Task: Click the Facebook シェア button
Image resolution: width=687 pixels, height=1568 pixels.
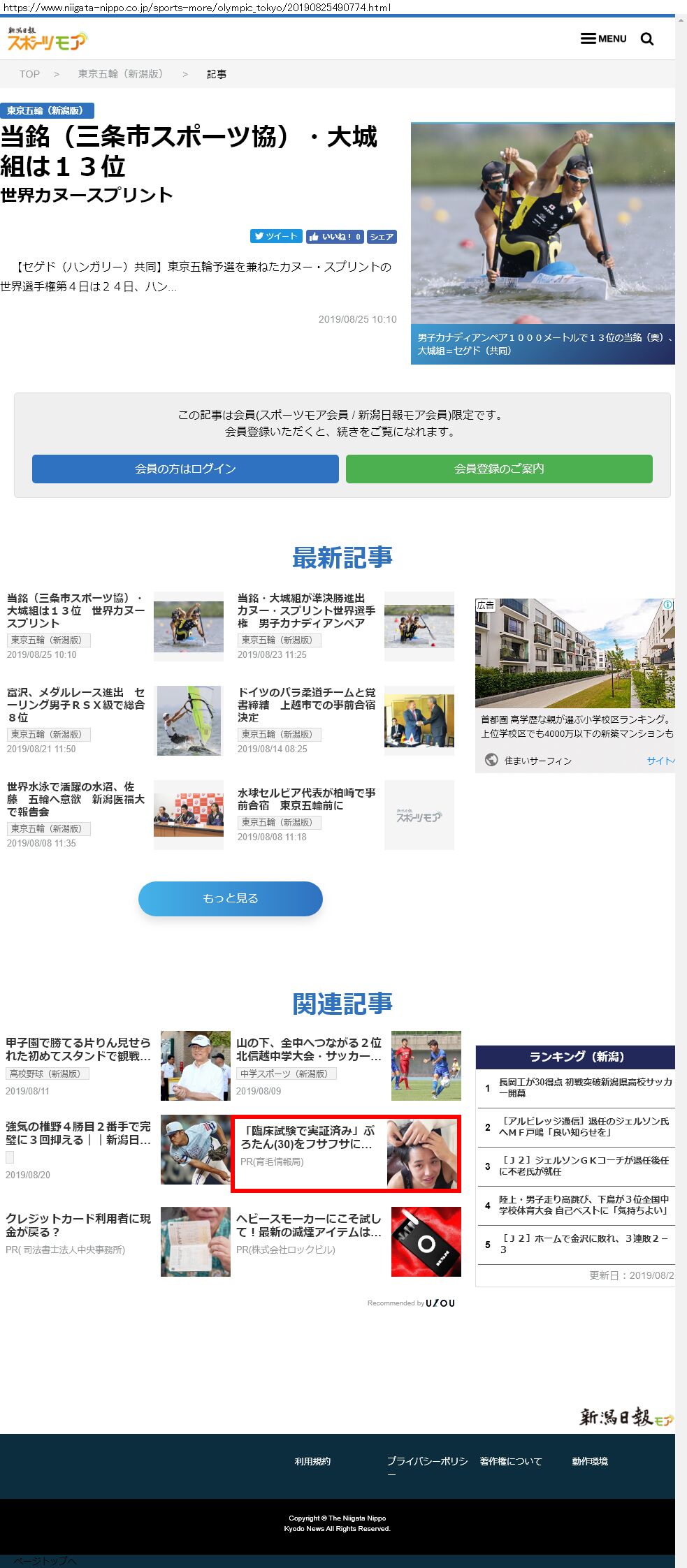Action: click(382, 237)
